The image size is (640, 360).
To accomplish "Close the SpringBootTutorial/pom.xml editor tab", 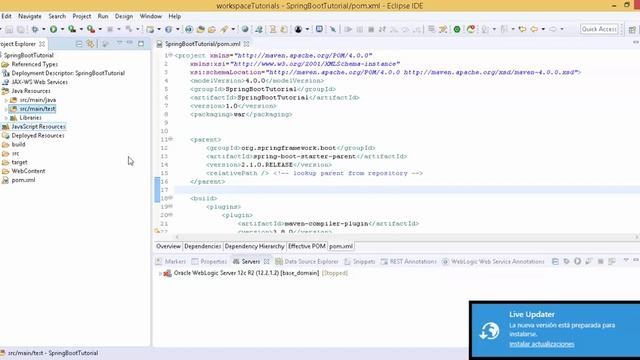I will tap(246, 44).
